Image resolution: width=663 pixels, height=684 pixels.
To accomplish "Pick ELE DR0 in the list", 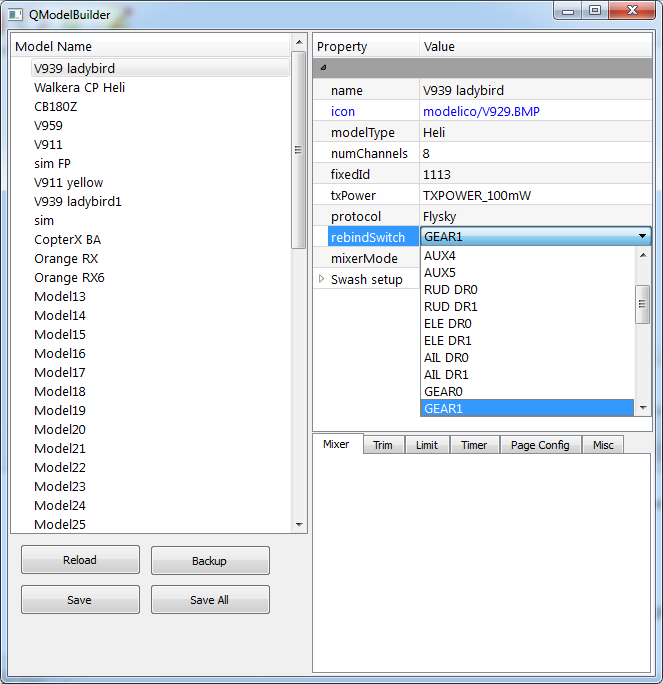I will [x=527, y=324].
